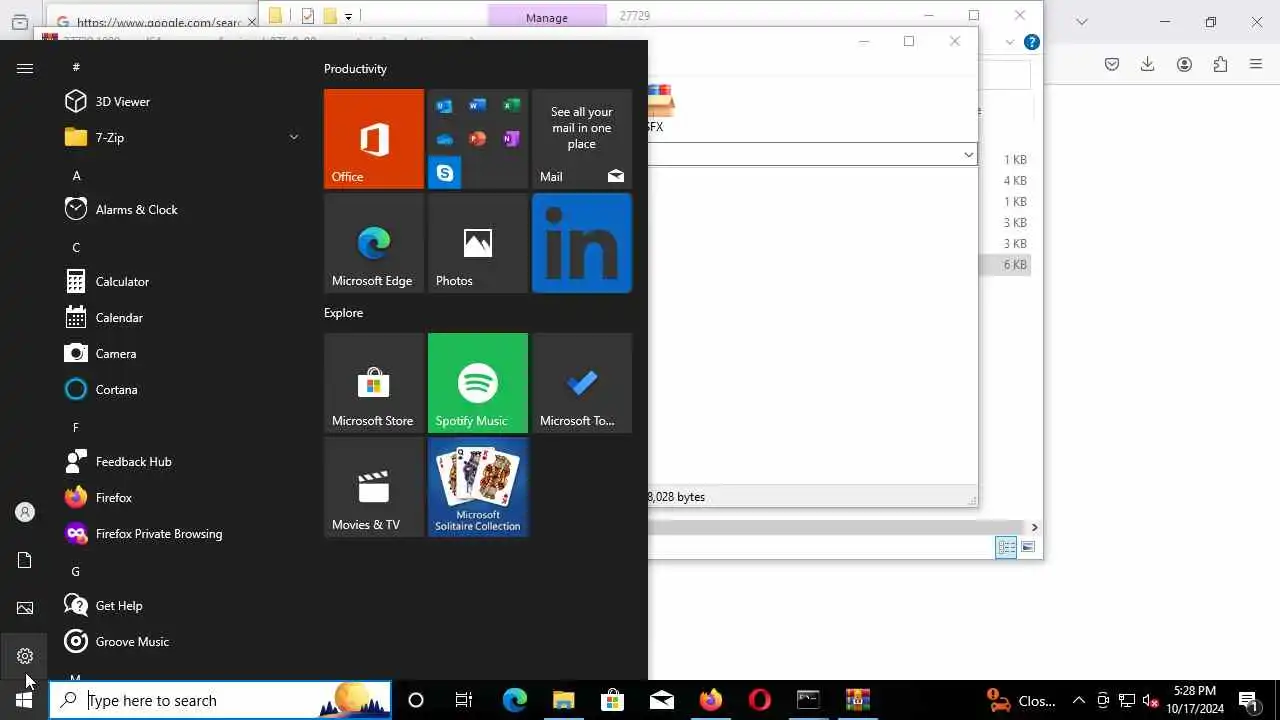Launch Microsoft Solitaire Collection tile
The image size is (1280, 720).
click(x=478, y=487)
